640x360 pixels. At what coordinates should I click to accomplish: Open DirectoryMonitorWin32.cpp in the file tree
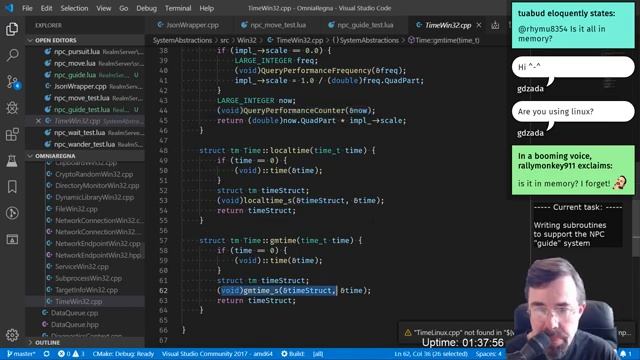coord(85,186)
